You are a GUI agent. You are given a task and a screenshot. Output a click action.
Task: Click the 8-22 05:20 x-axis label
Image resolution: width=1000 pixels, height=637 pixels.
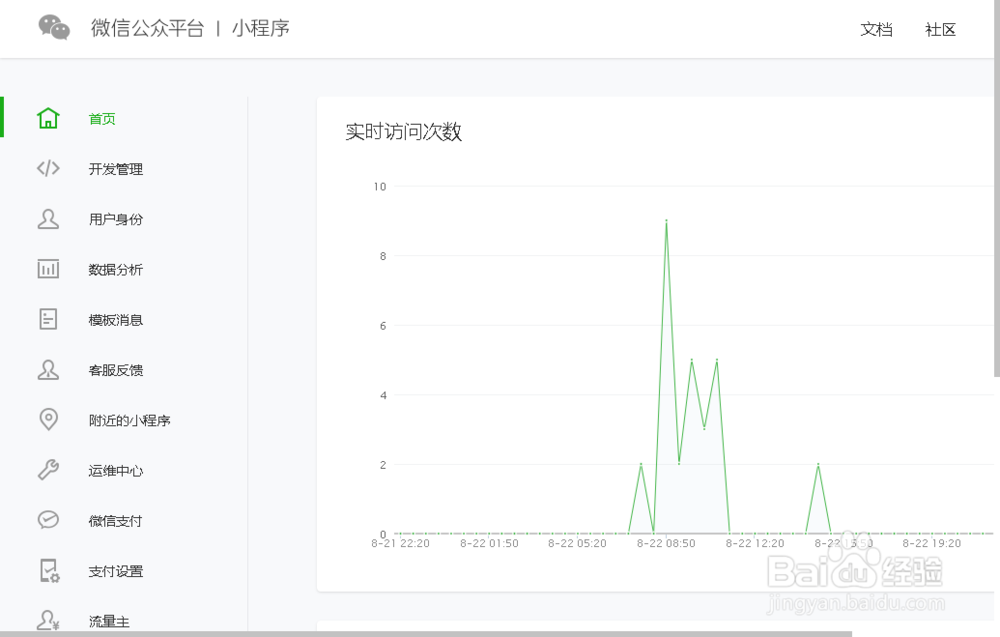577,543
